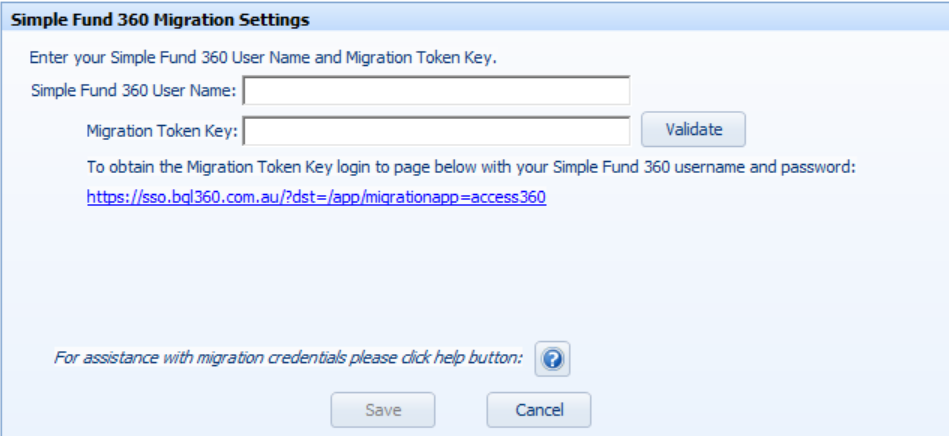Viewport: 949px width, 436px height.
Task: Click the Simple Fund 360 Migration Settings title
Action: pos(160,20)
